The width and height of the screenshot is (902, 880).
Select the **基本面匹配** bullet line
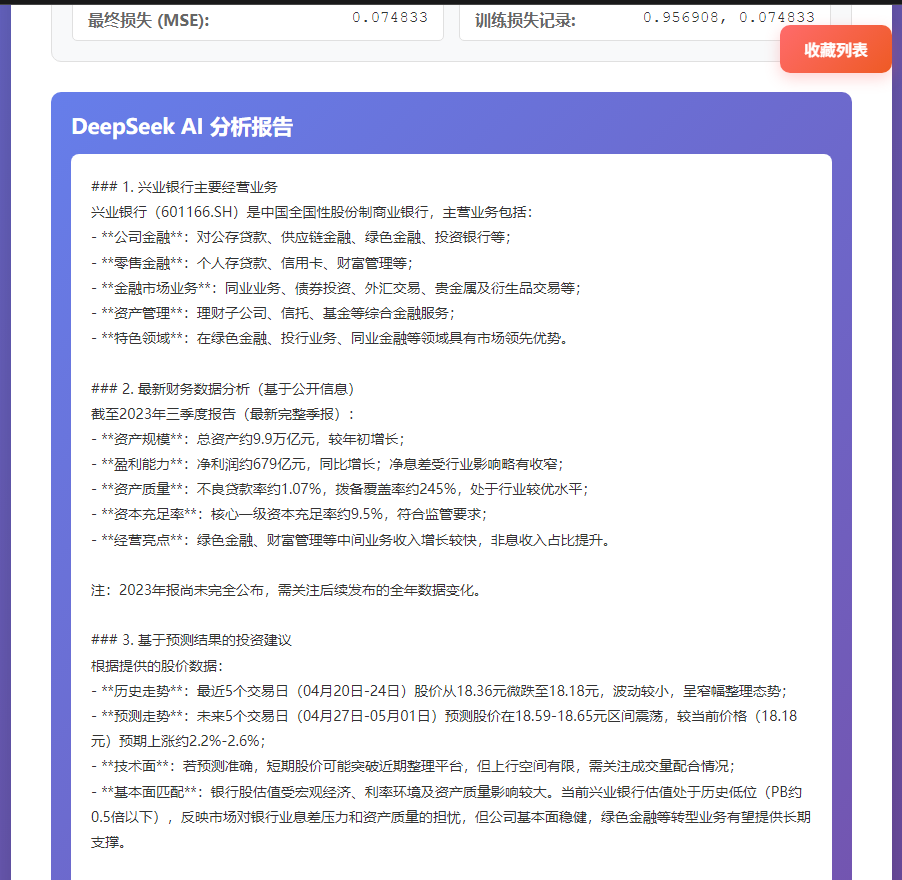click(451, 817)
